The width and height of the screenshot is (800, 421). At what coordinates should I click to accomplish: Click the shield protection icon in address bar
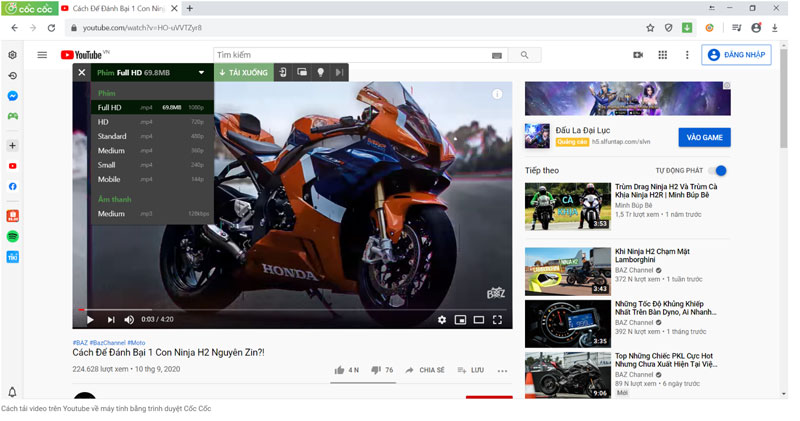click(x=668, y=28)
